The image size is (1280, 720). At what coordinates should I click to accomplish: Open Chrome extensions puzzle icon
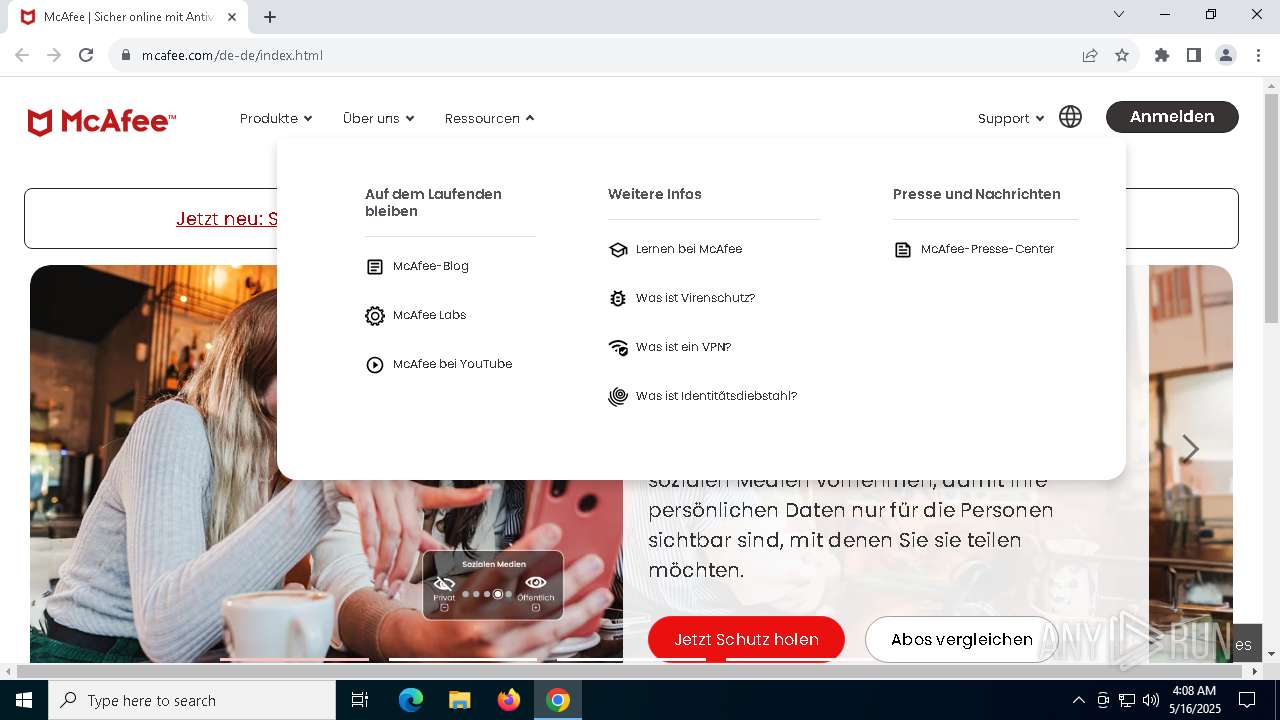coord(1162,55)
